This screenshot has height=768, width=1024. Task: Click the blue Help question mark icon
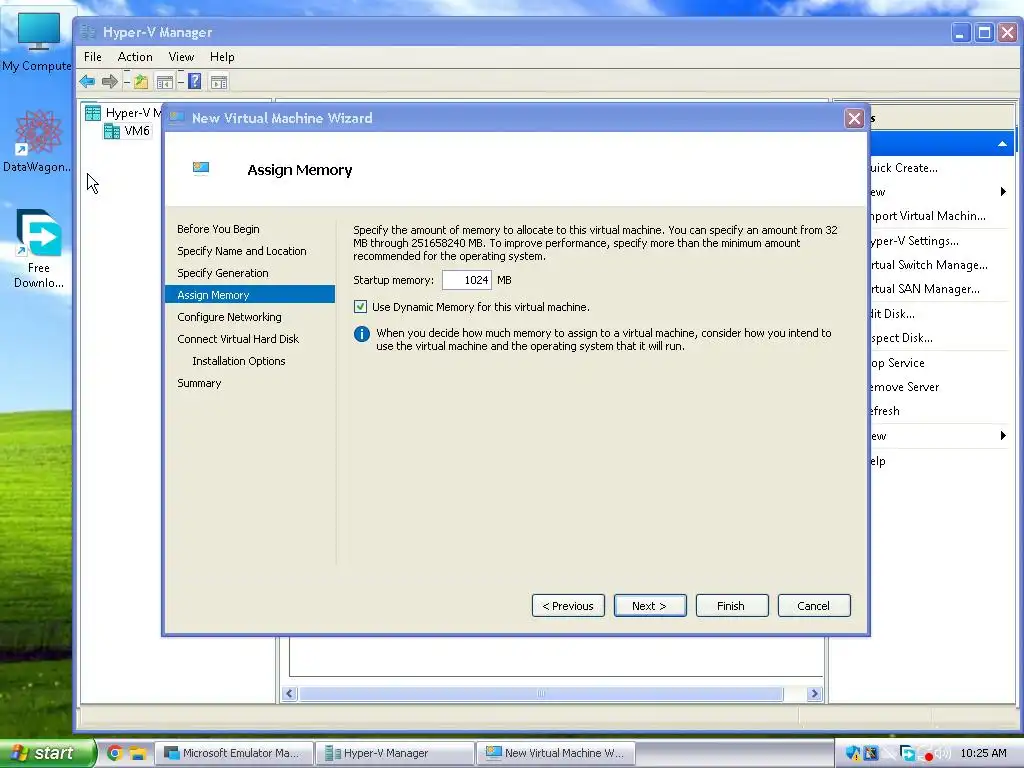coord(195,82)
